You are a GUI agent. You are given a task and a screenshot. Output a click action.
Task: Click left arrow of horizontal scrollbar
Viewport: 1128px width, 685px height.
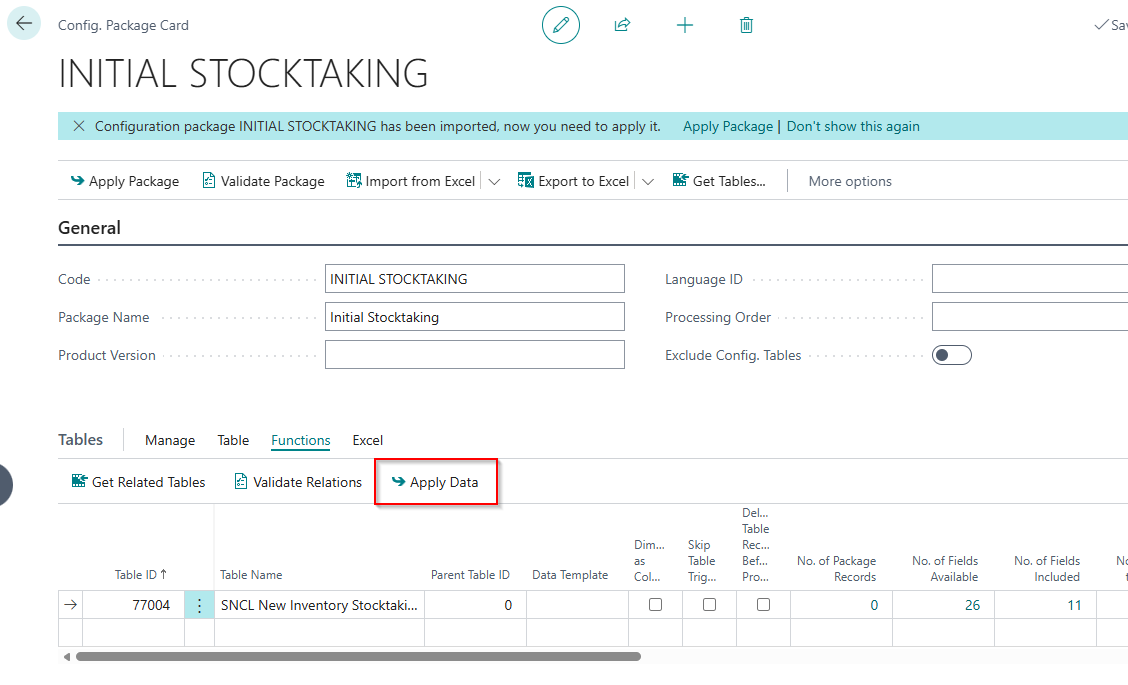coord(66,656)
